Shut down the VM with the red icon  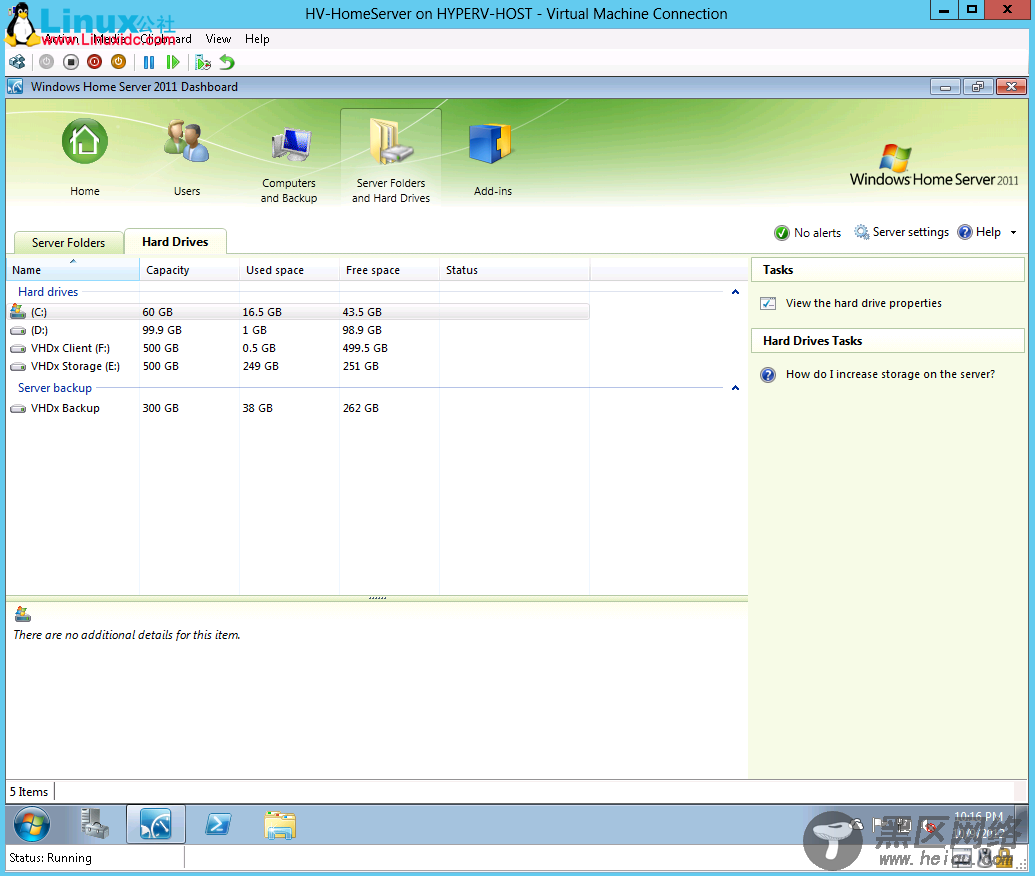[94, 62]
